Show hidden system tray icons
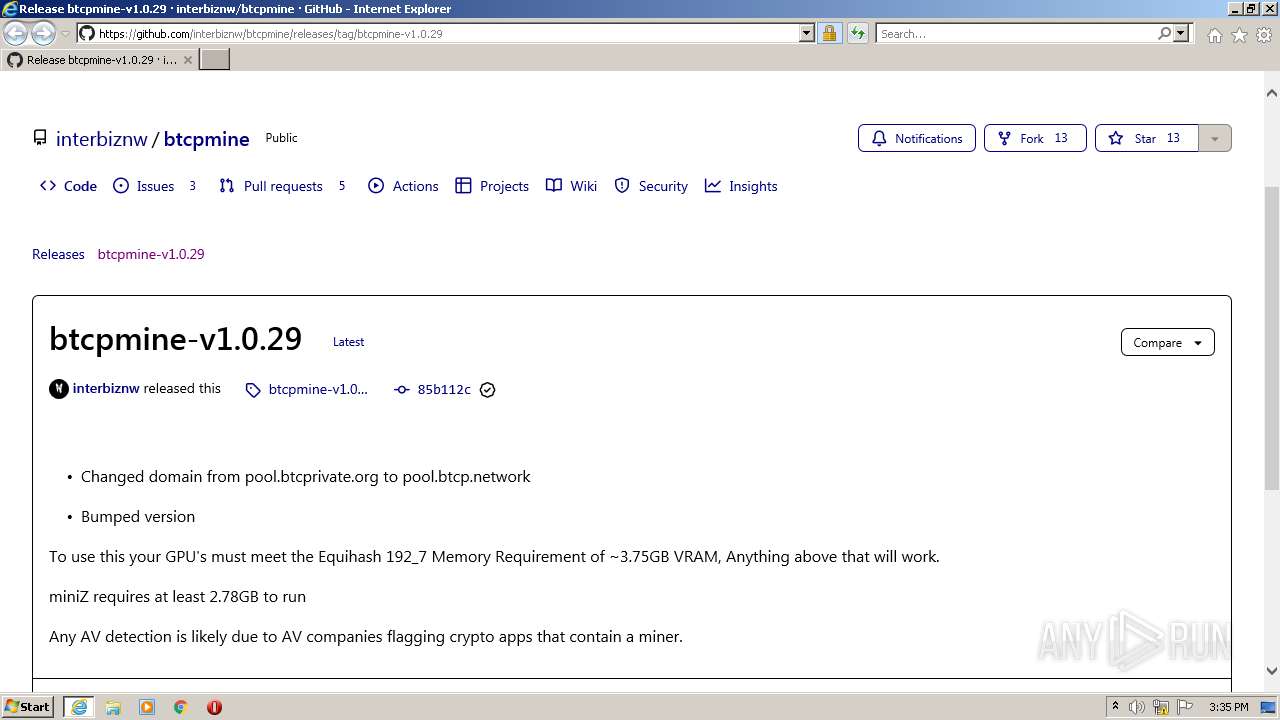The width and height of the screenshot is (1280, 720). click(x=1115, y=707)
